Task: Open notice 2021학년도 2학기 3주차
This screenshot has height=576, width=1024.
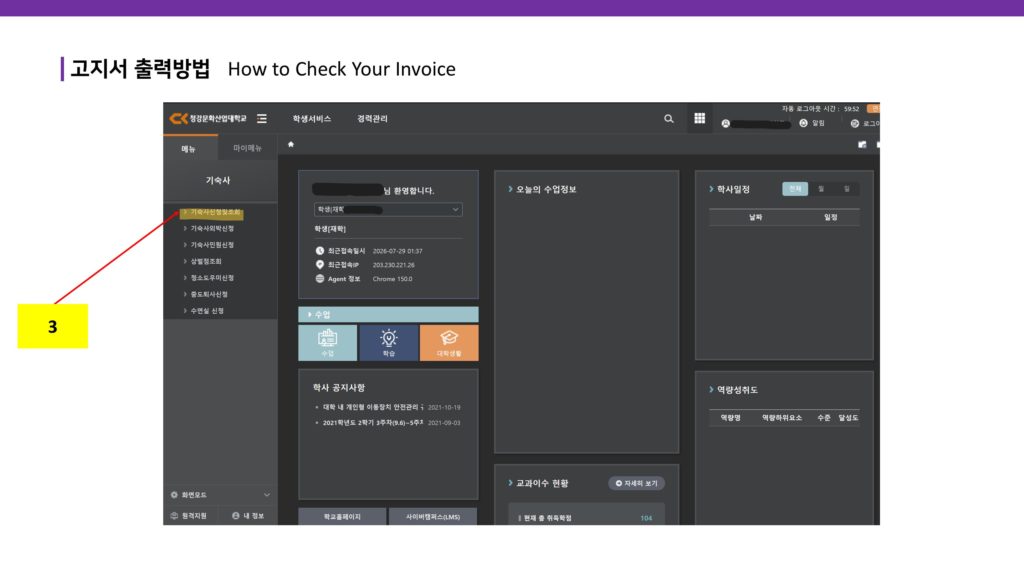Action: [x=373, y=423]
